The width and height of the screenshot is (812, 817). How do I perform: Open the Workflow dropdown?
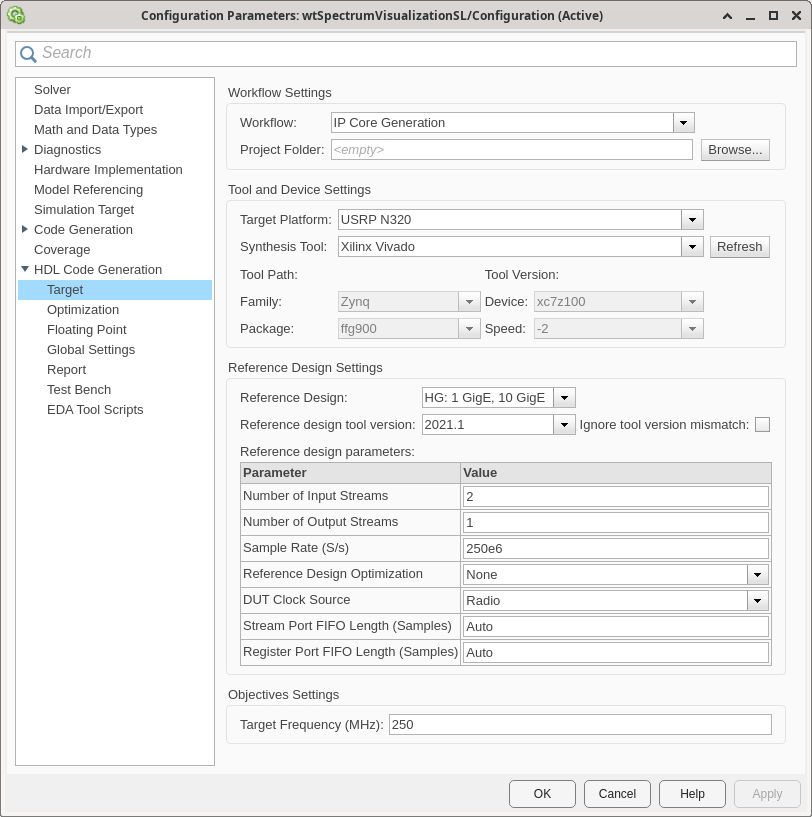pyautogui.click(x=683, y=122)
